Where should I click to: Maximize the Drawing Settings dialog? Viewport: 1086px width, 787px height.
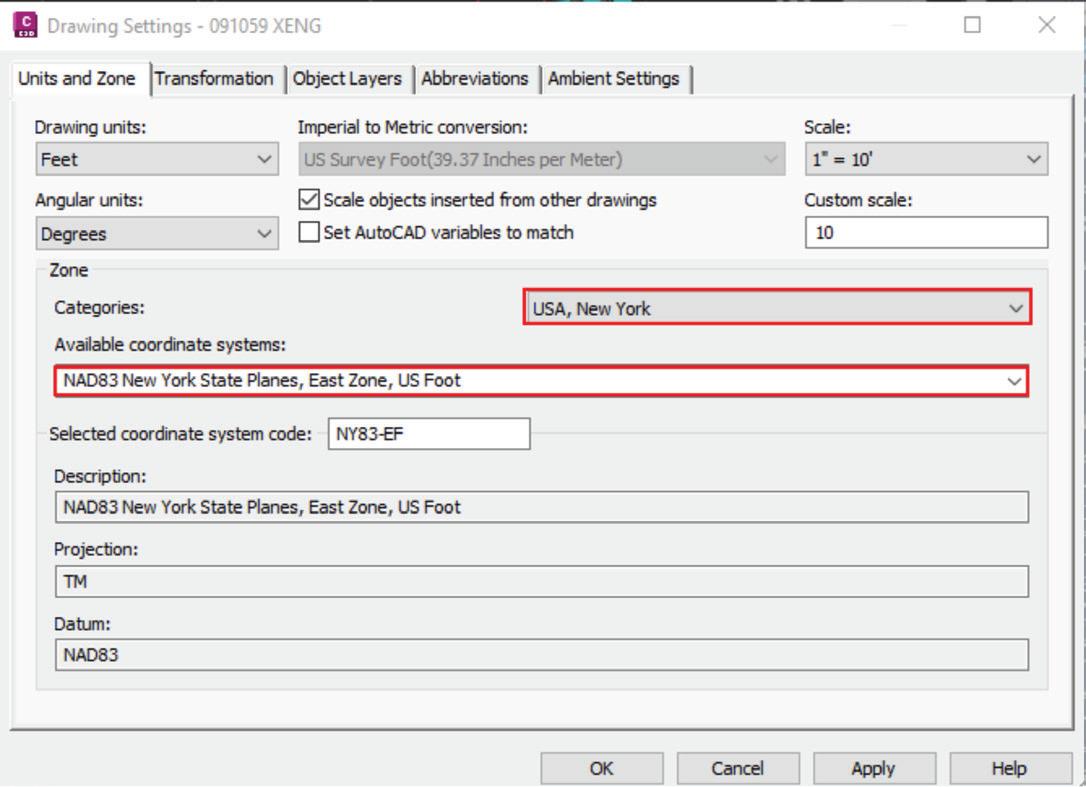pos(972,25)
